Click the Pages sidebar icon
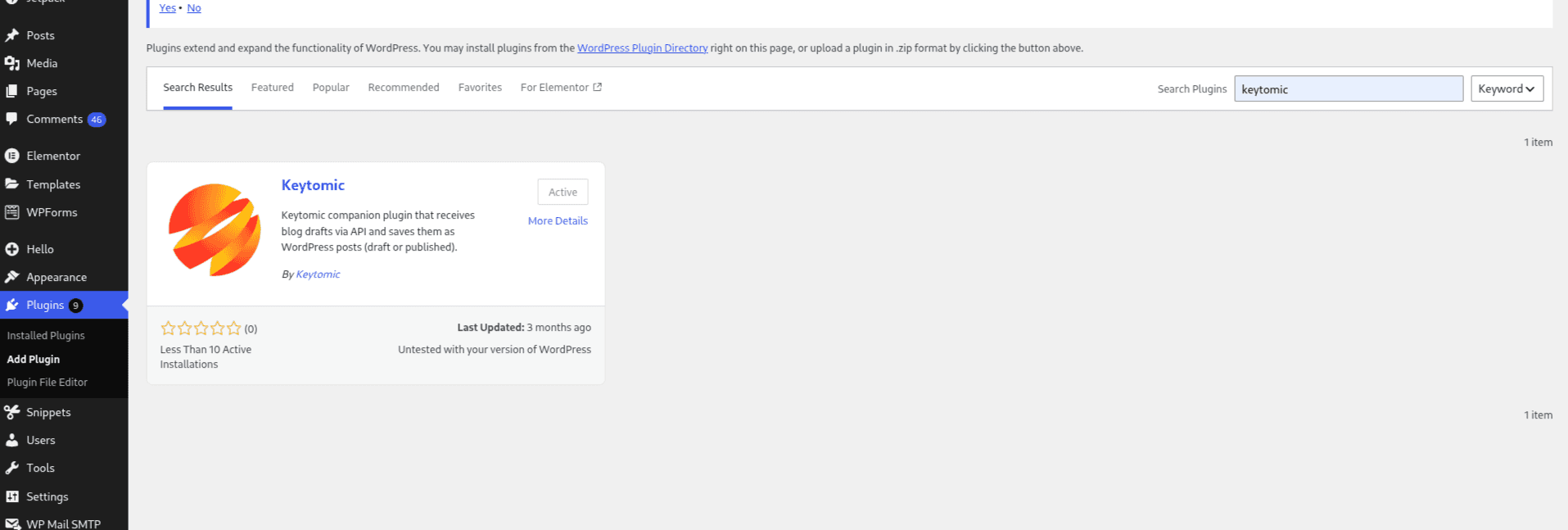 (12, 91)
